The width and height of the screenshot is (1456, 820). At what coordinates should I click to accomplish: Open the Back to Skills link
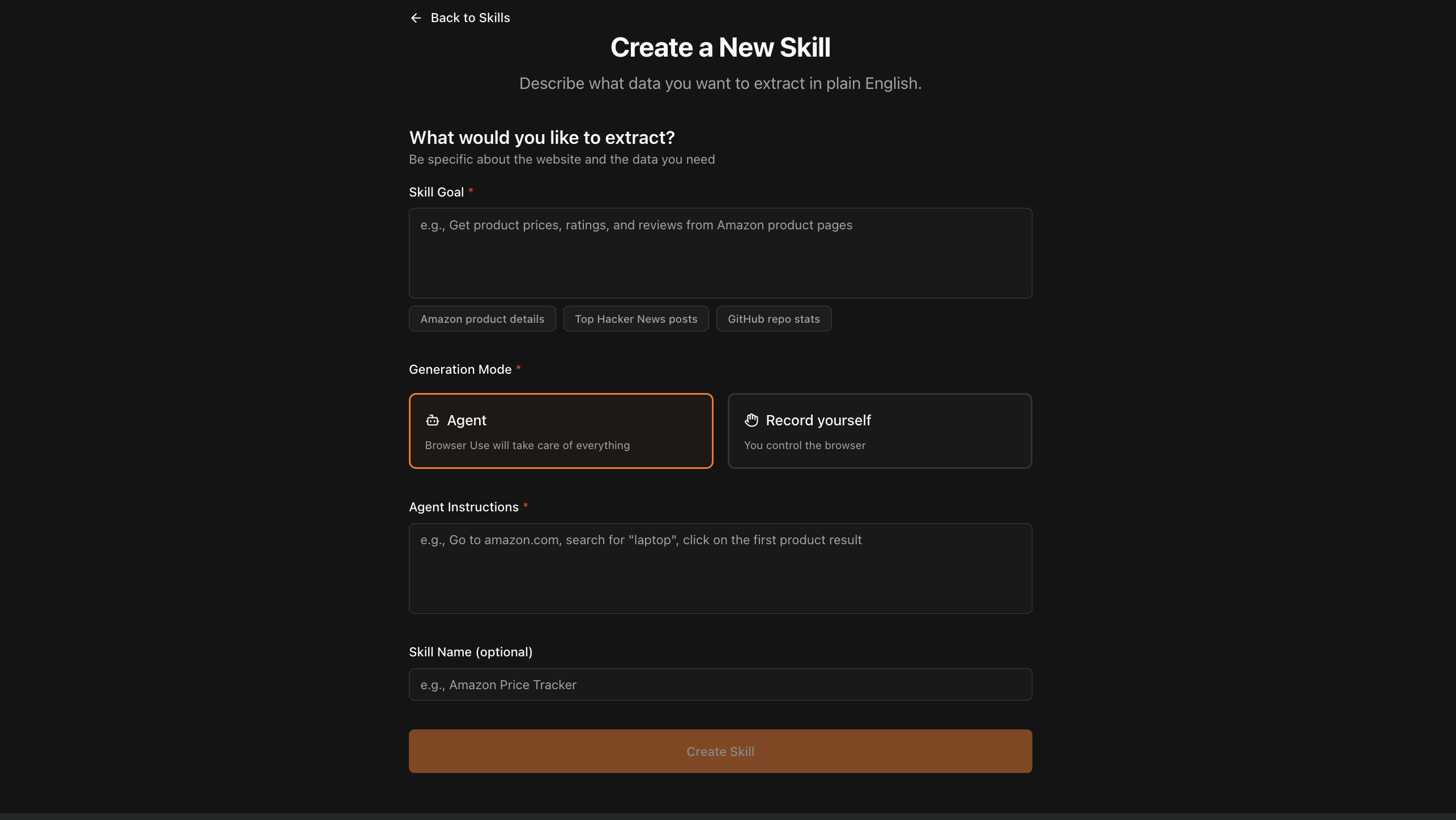click(470, 18)
